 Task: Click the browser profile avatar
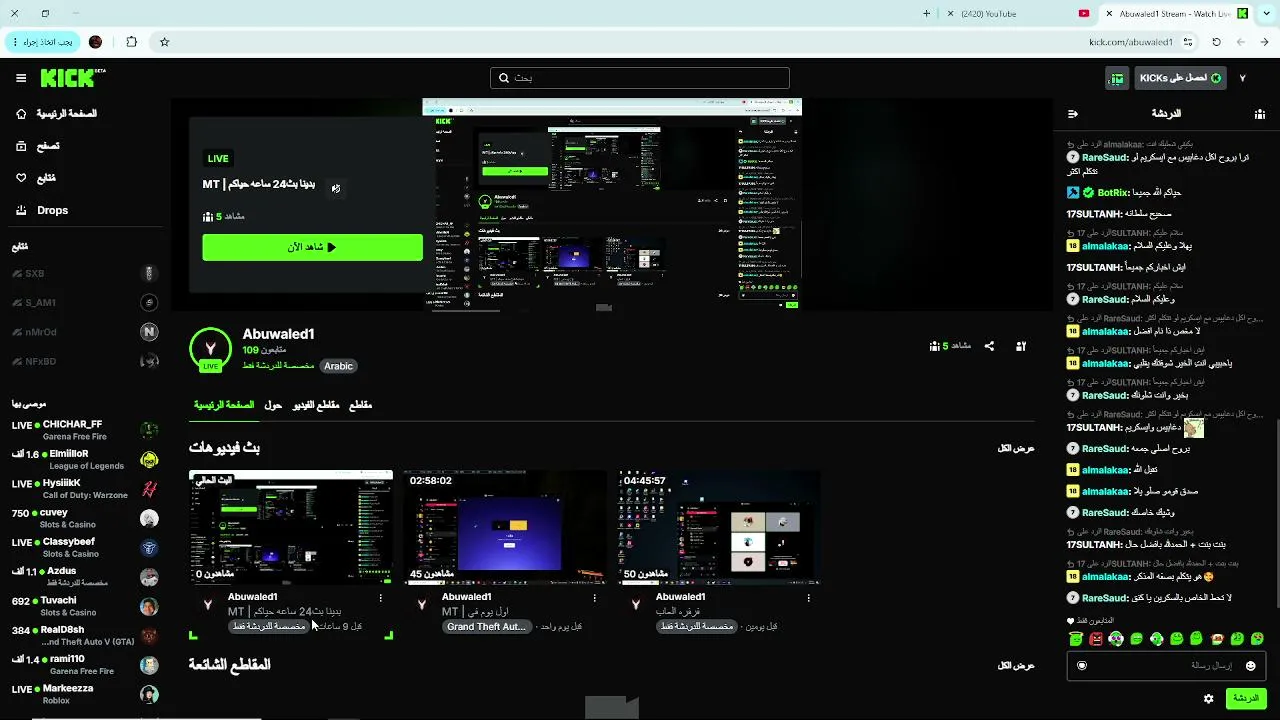point(96,42)
